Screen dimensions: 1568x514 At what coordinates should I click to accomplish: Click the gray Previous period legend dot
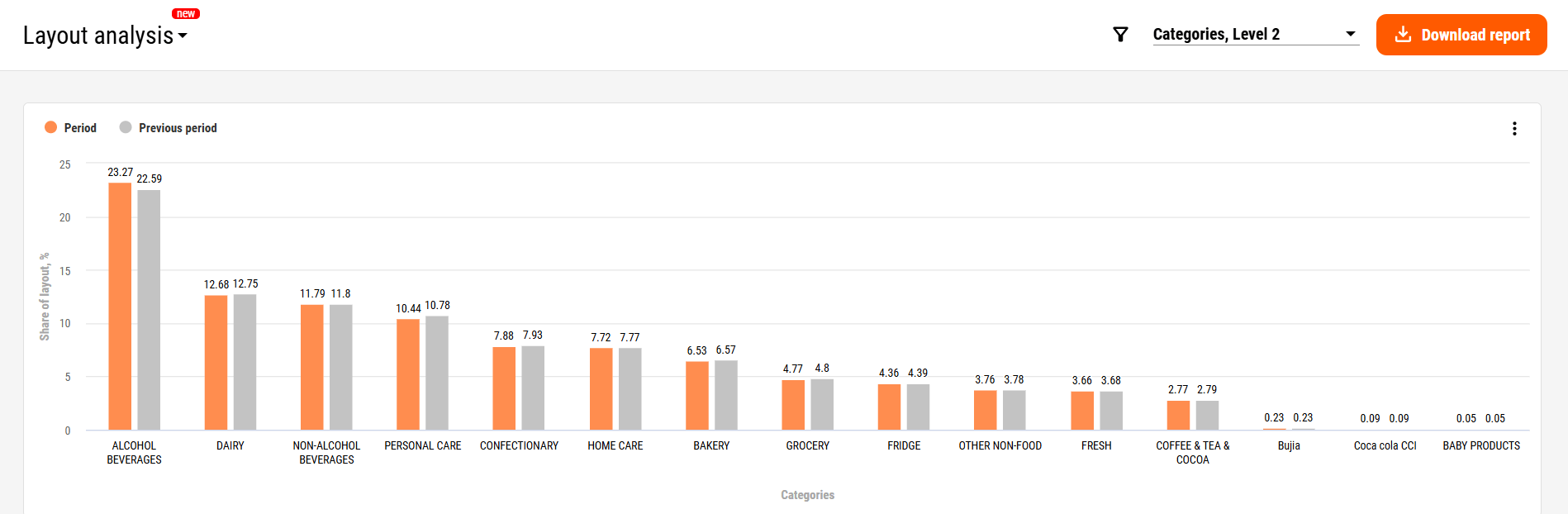tap(126, 127)
